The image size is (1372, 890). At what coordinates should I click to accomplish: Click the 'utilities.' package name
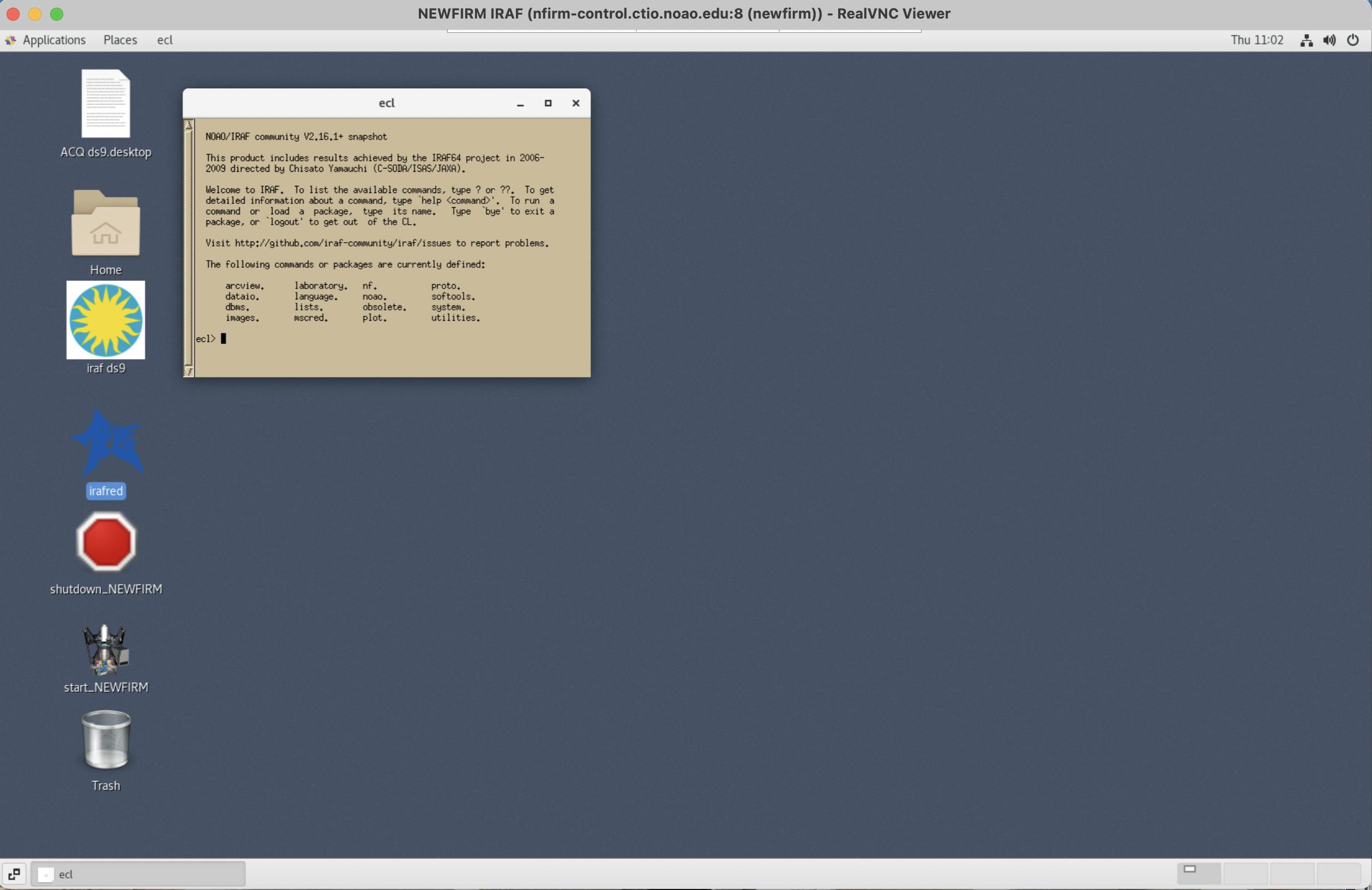[455, 318]
